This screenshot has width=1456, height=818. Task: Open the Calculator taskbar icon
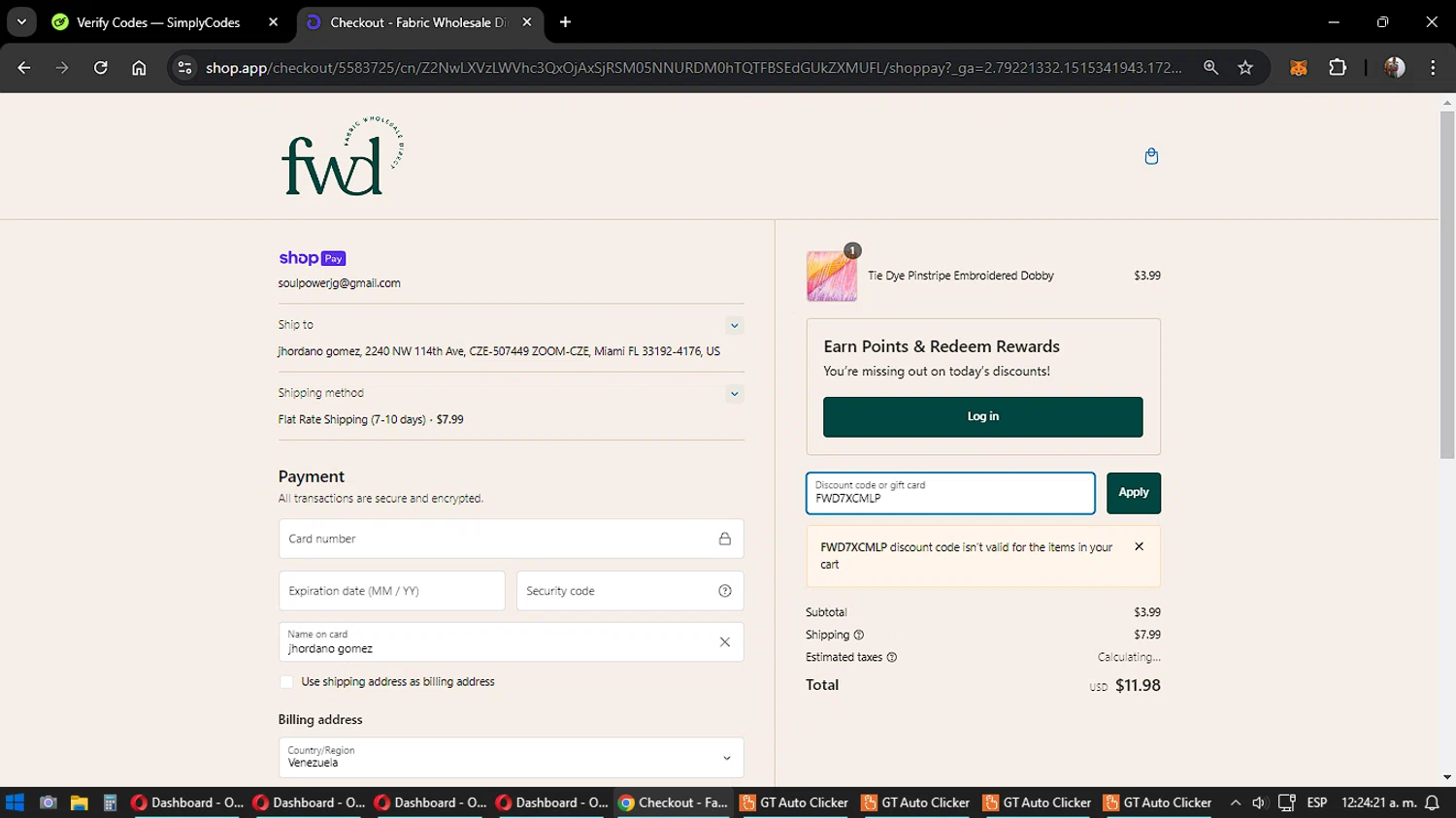pos(110,802)
